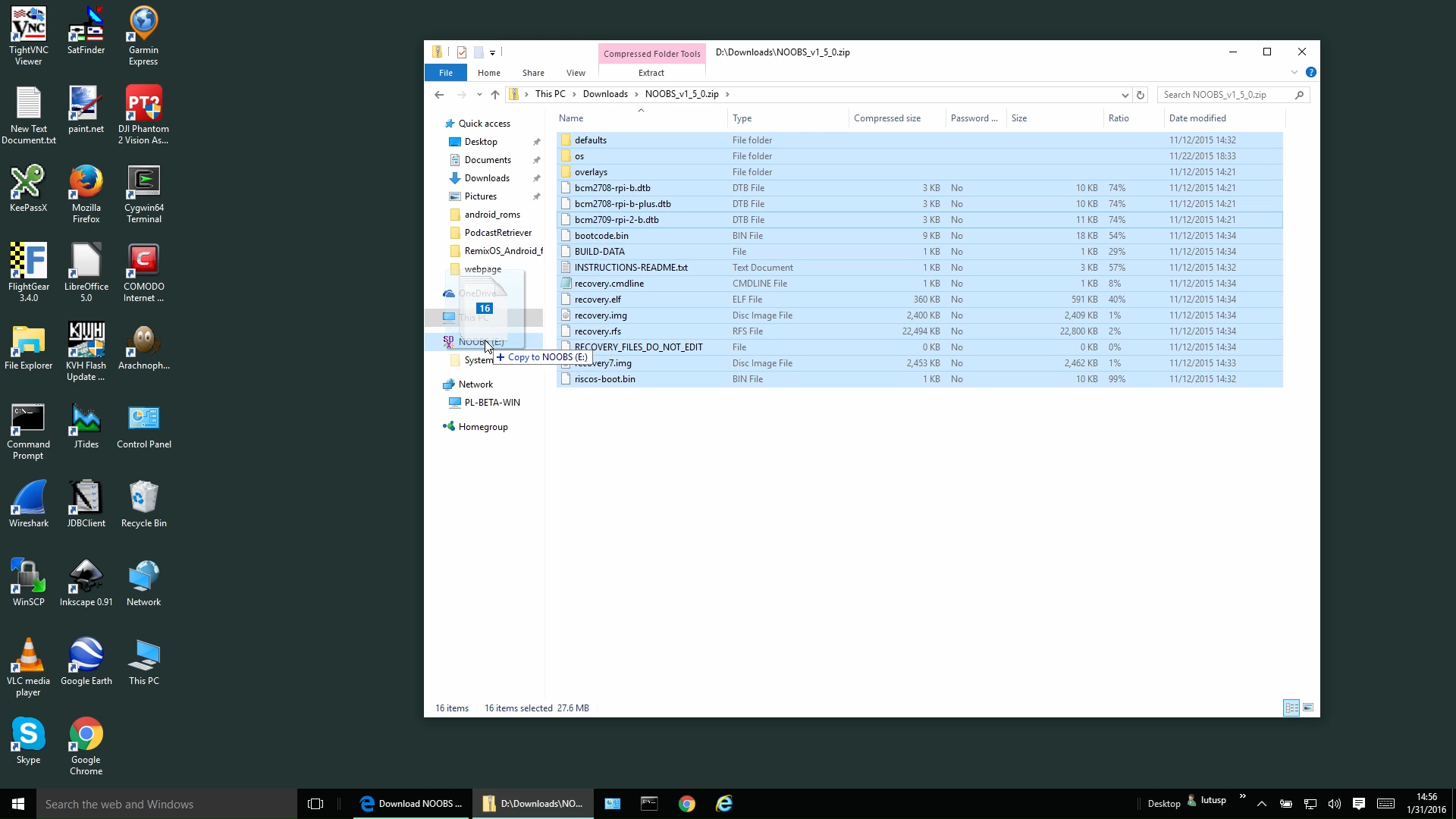
Task: Expand the address bar history dropdown
Action: (x=1125, y=95)
